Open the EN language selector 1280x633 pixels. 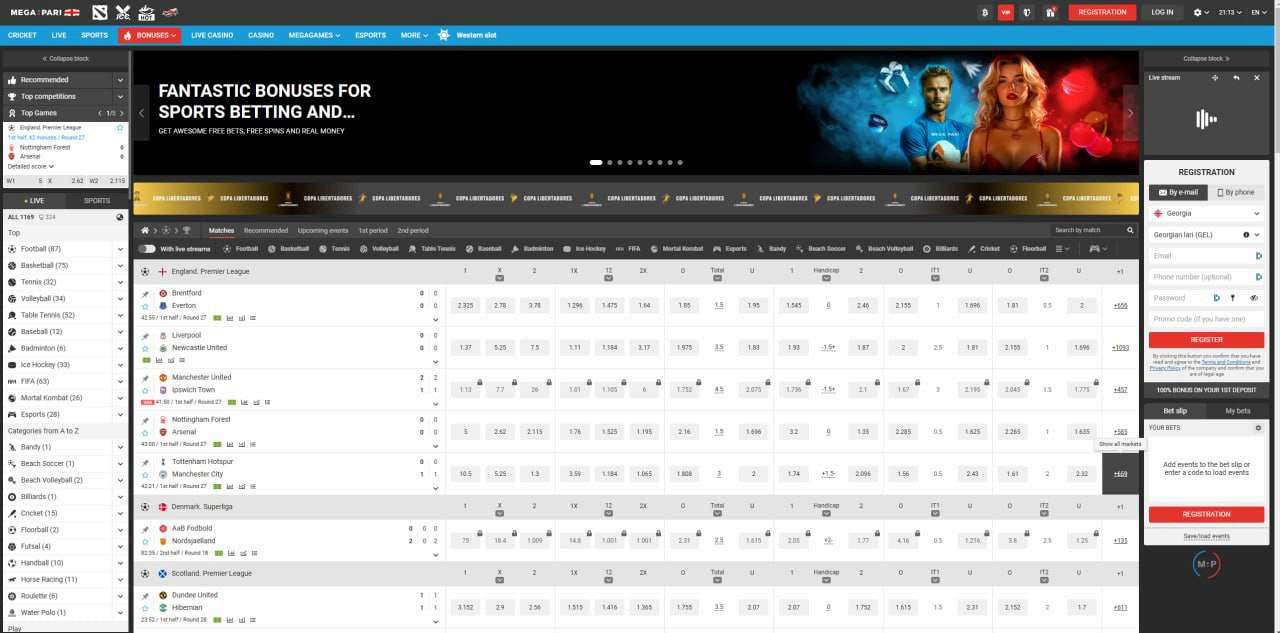click(1259, 12)
